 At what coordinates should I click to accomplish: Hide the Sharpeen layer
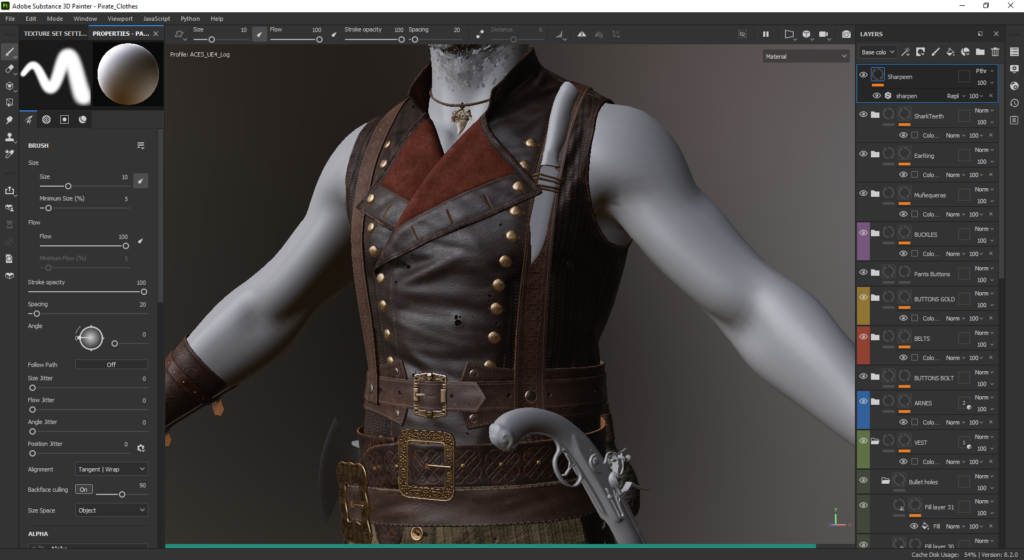[x=863, y=75]
